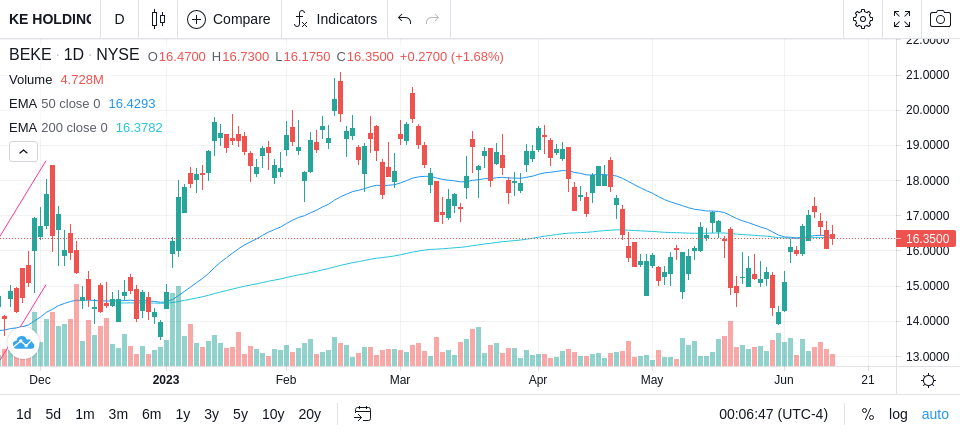
Task: Select the 3y time range
Action: [x=211, y=414]
